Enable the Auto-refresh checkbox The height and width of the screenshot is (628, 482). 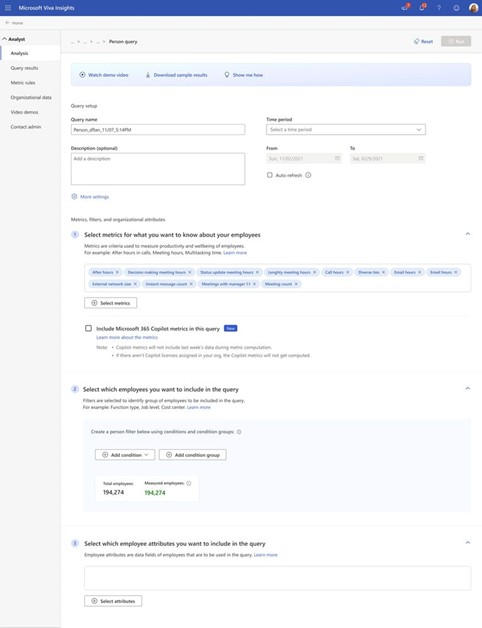click(270, 175)
